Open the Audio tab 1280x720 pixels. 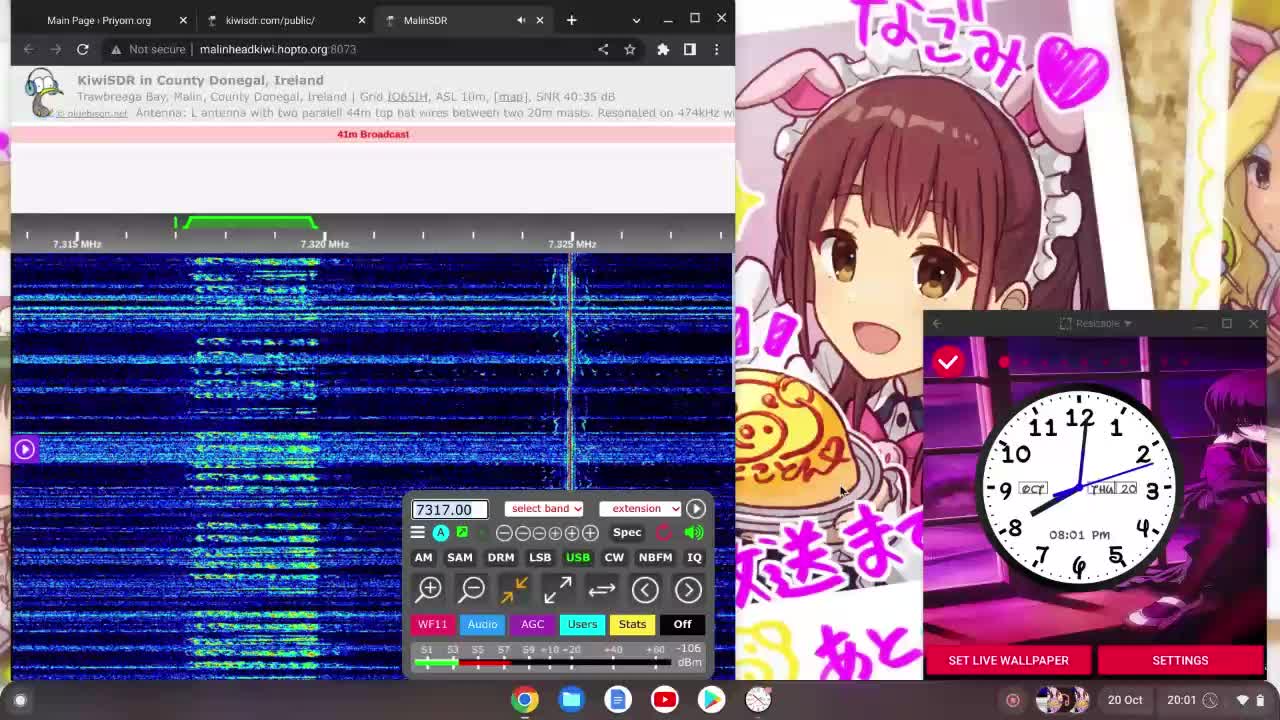(x=482, y=624)
